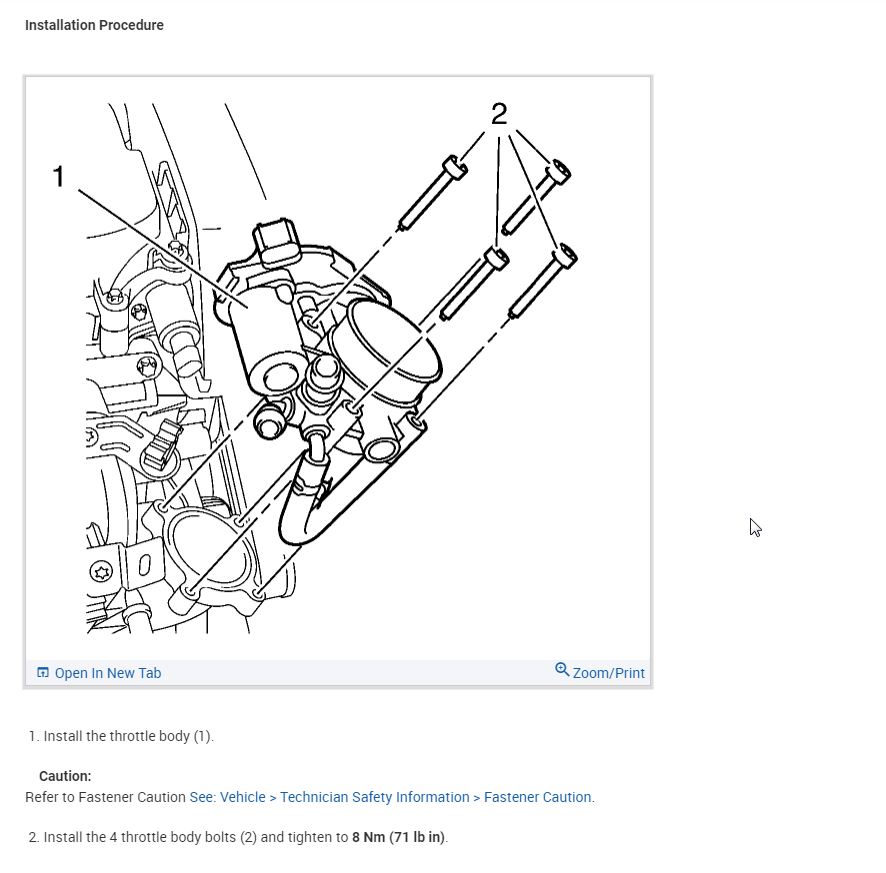Screen dimensions: 886x873
Task: Follow the Fastener Caution safety information link
Action: pos(392,797)
